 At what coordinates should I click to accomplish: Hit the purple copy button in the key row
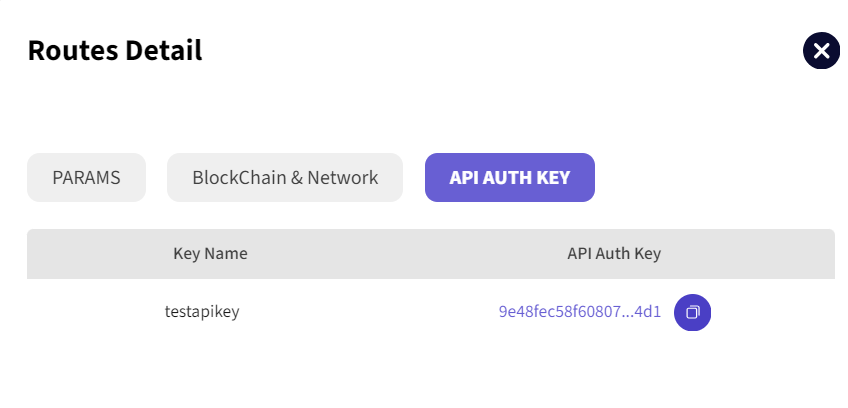pyautogui.click(x=692, y=312)
